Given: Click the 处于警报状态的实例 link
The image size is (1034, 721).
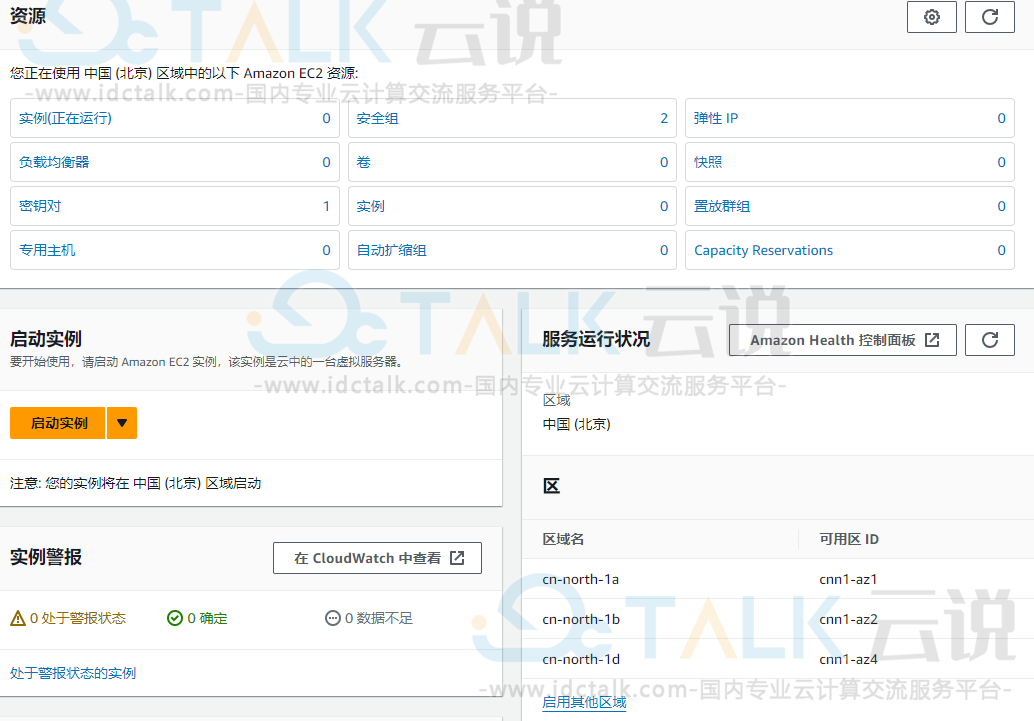Looking at the screenshot, I should click(73, 673).
